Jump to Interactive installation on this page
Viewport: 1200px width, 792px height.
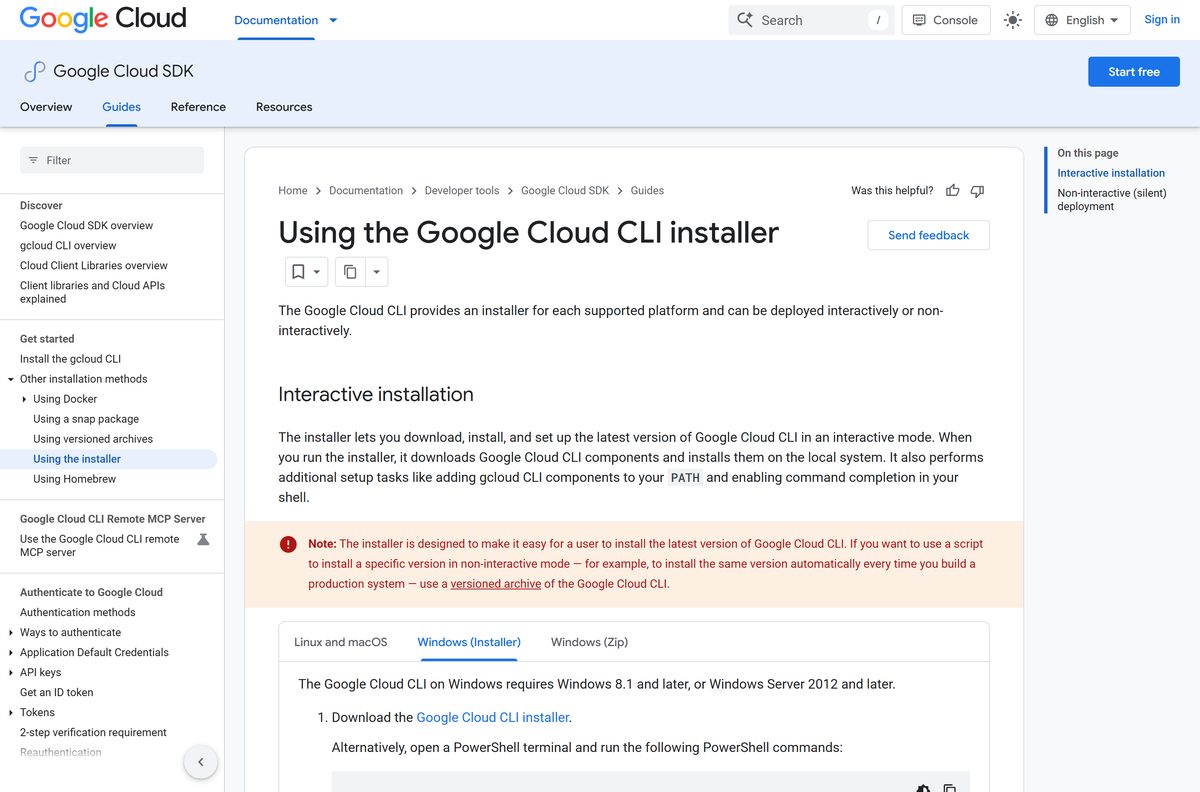(1111, 173)
